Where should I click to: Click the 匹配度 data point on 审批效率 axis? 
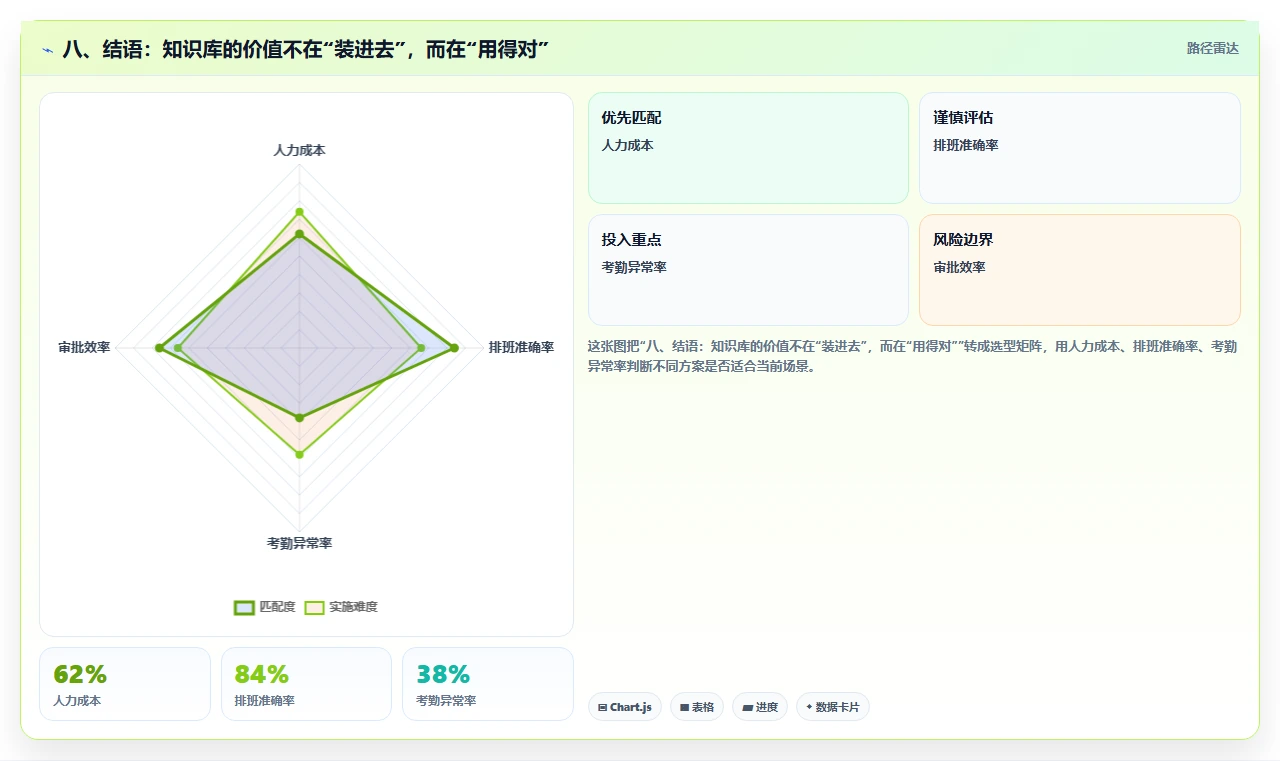(158, 348)
